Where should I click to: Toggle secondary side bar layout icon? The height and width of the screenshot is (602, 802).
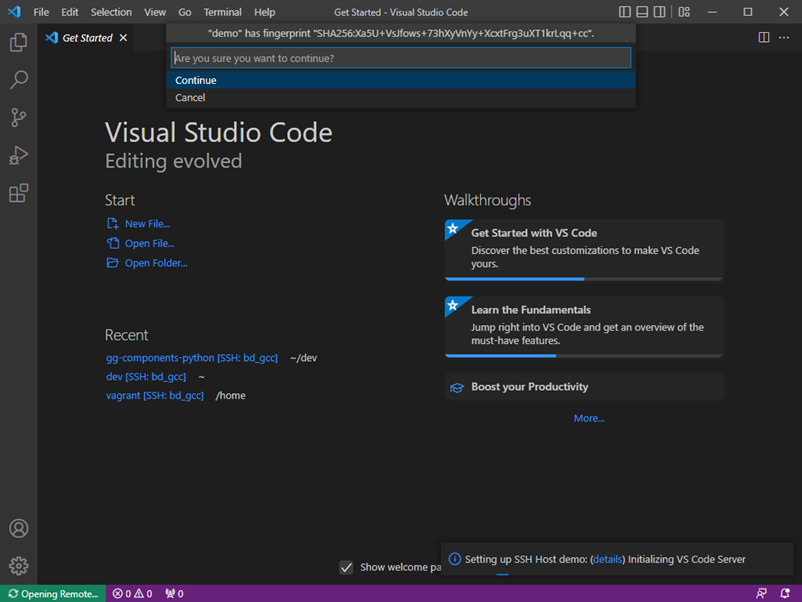click(659, 12)
